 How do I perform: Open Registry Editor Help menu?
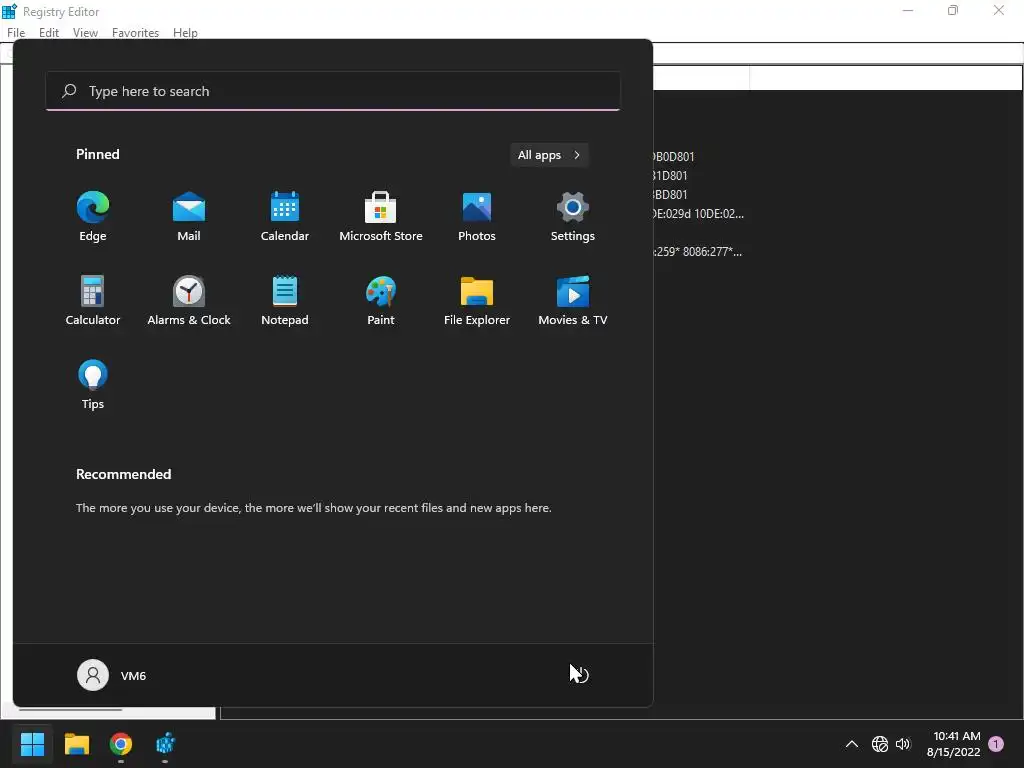point(185,33)
